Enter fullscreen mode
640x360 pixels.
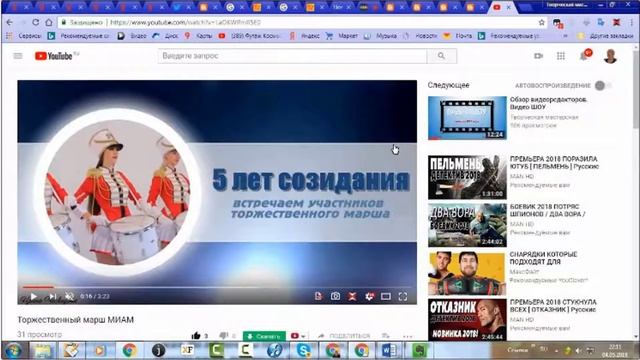click(x=403, y=296)
